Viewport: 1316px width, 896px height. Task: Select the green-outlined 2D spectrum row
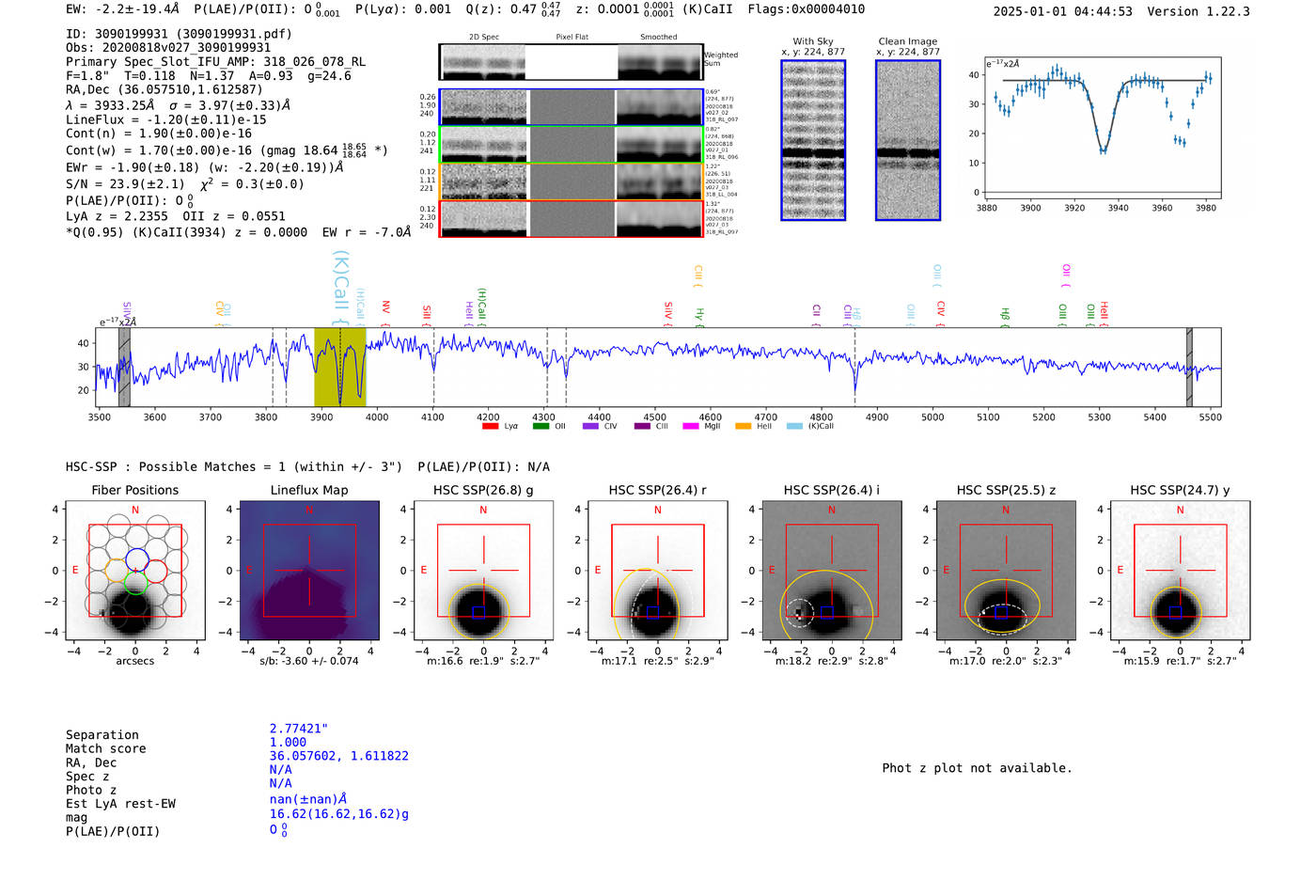pos(572,145)
